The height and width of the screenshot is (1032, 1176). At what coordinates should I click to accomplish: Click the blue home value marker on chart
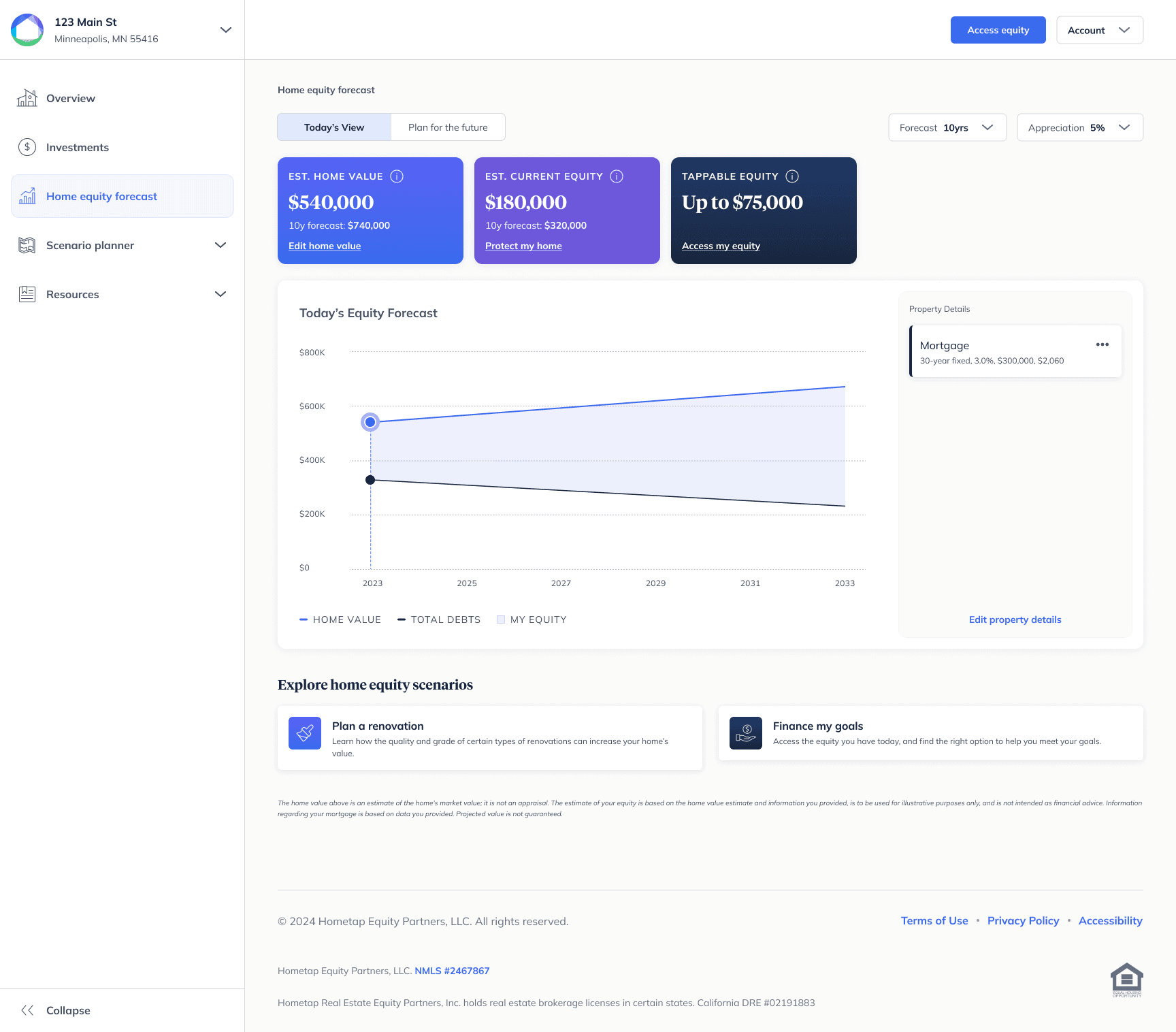(370, 422)
